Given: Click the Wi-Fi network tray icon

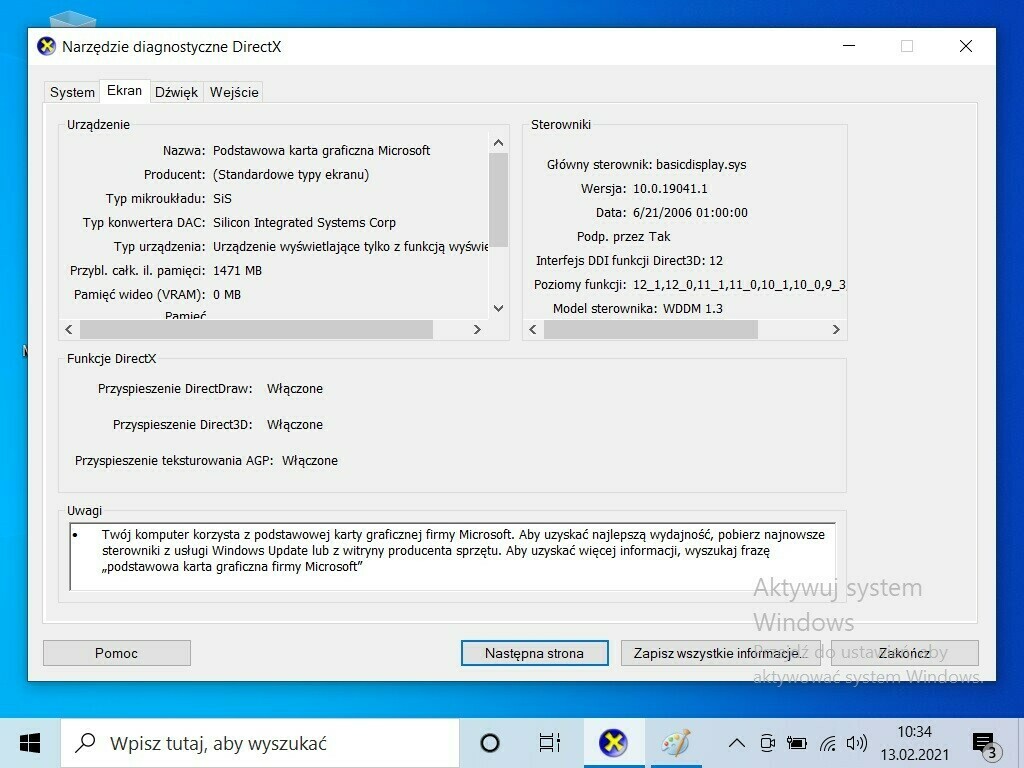Looking at the screenshot, I should coord(827,743).
